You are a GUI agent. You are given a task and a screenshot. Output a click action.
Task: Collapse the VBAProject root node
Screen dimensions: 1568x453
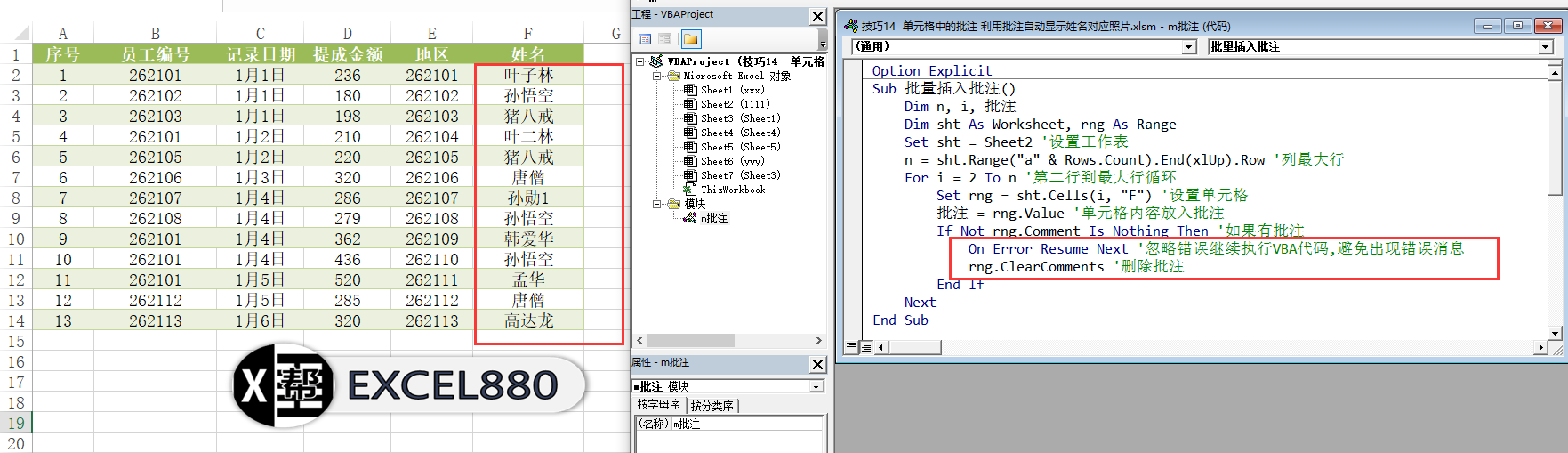639,61
